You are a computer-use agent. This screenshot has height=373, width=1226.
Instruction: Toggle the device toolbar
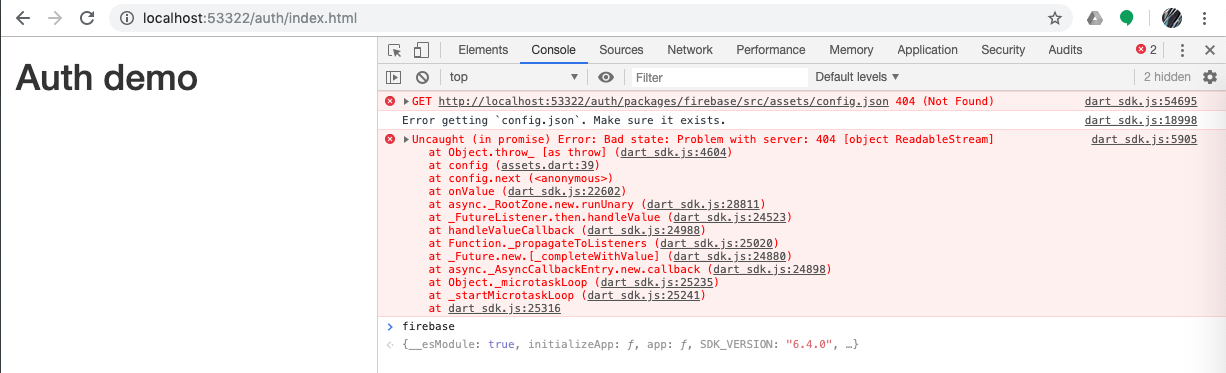click(421, 50)
